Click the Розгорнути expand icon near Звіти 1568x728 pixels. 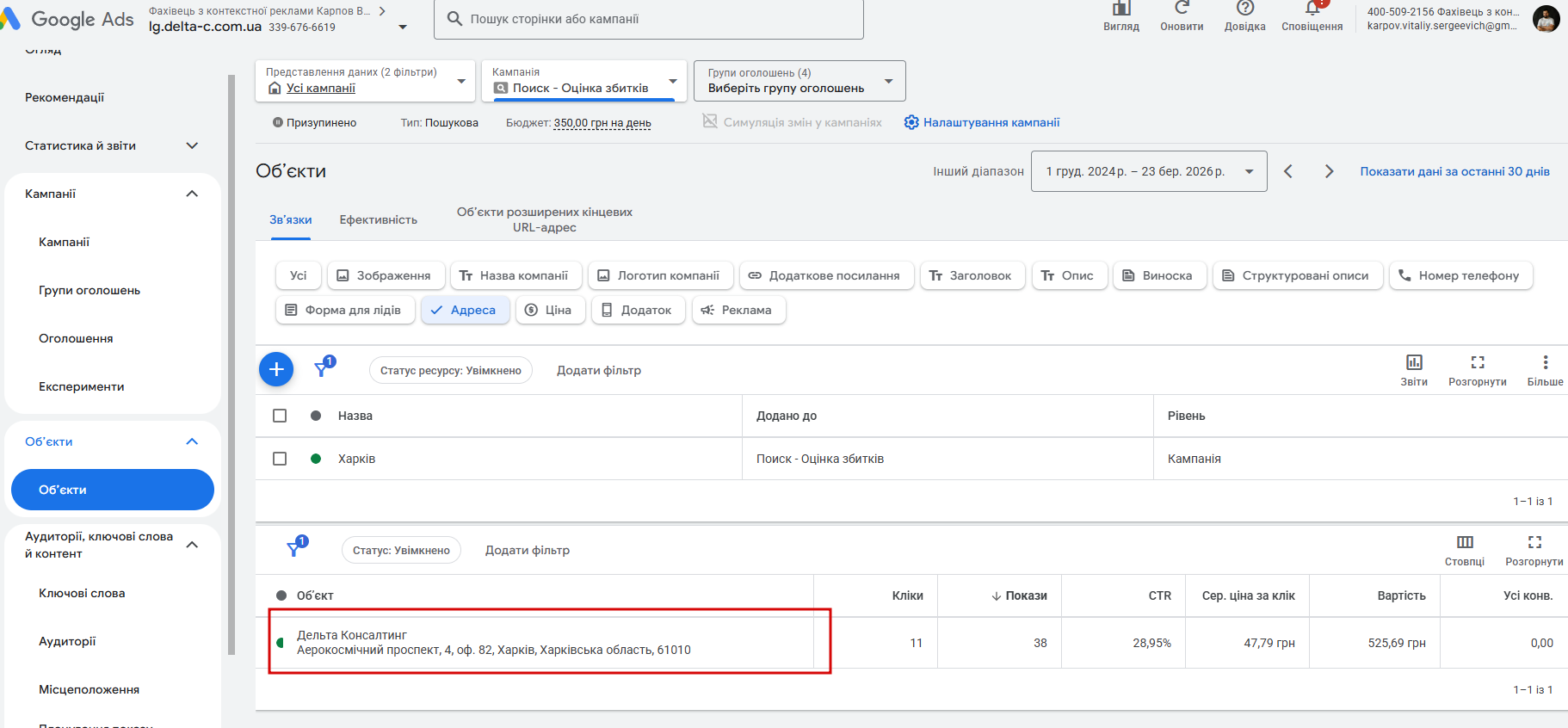pyautogui.click(x=1477, y=362)
